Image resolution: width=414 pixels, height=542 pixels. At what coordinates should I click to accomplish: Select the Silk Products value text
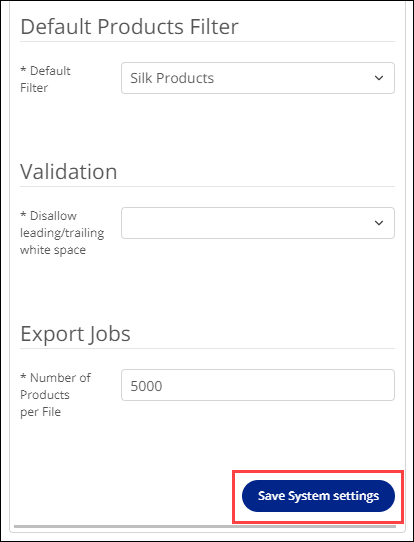click(x=172, y=78)
